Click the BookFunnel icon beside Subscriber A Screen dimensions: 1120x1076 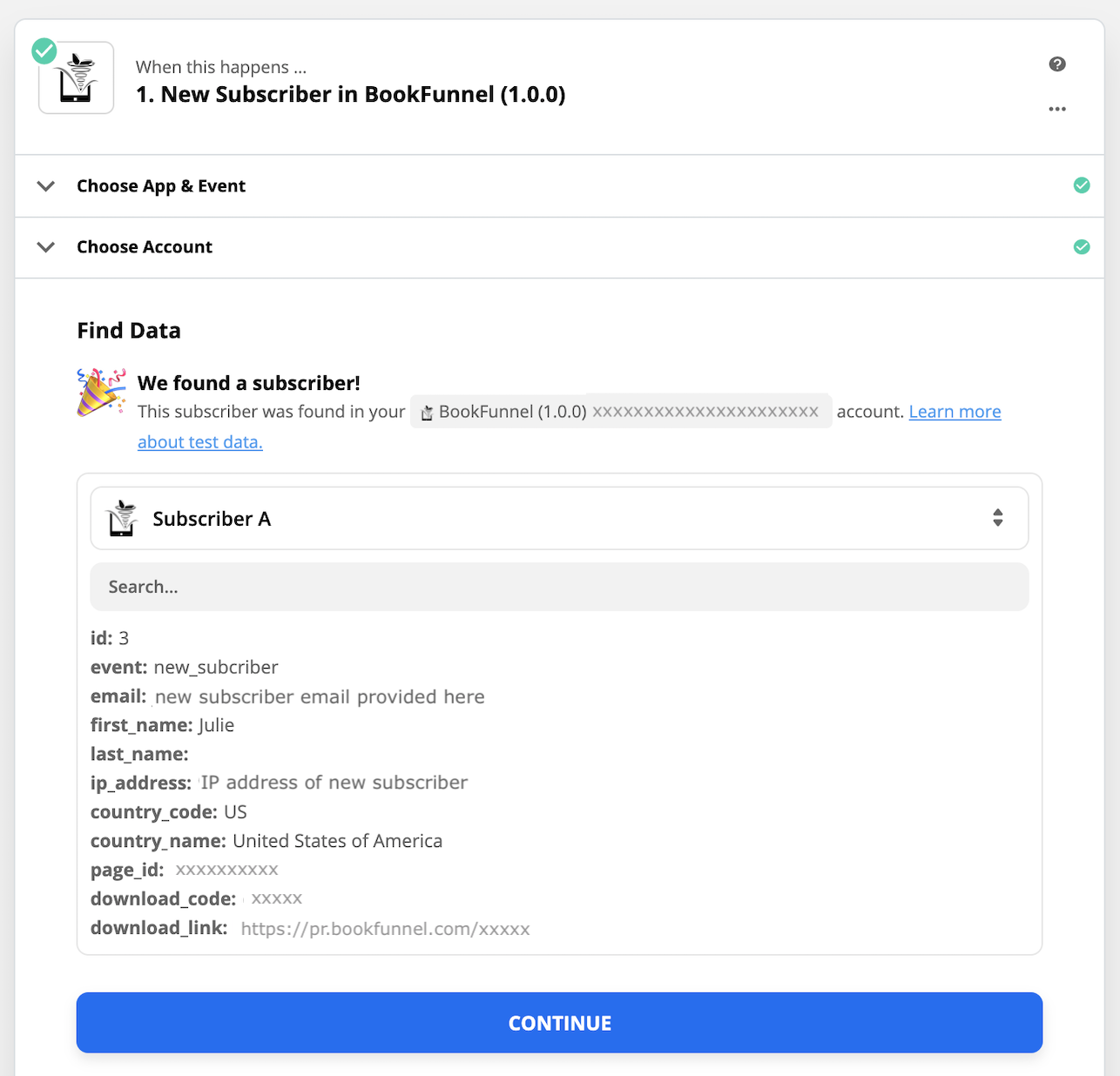123,519
